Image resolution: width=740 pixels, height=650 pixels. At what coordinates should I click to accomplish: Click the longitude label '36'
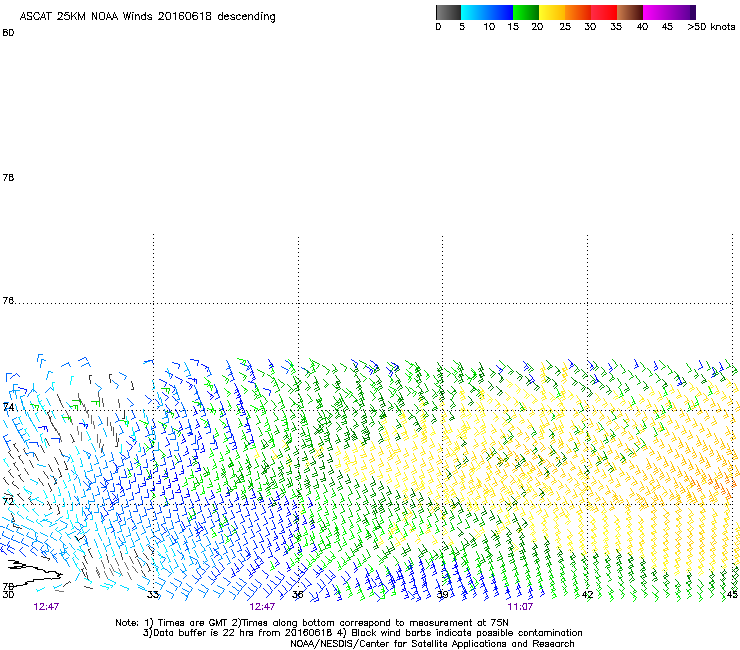[297, 595]
